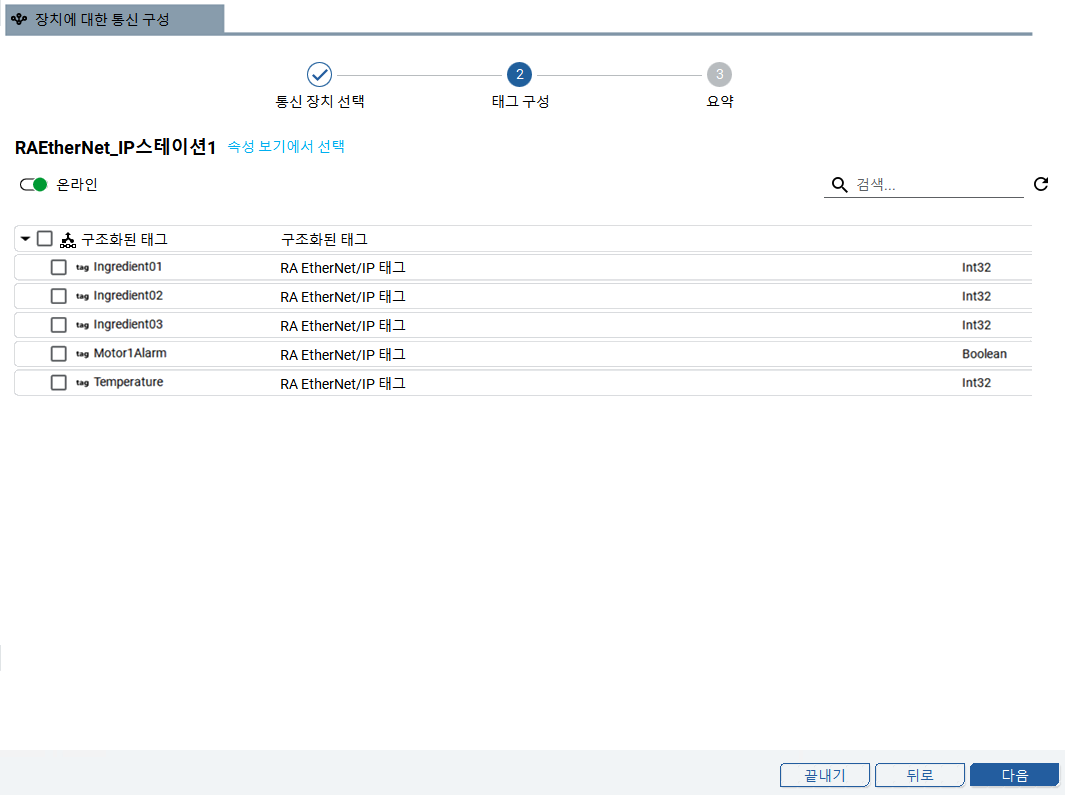The height and width of the screenshot is (795, 1065).
Task: Click the tag icon beside Ingredient01
Action: [82, 268]
